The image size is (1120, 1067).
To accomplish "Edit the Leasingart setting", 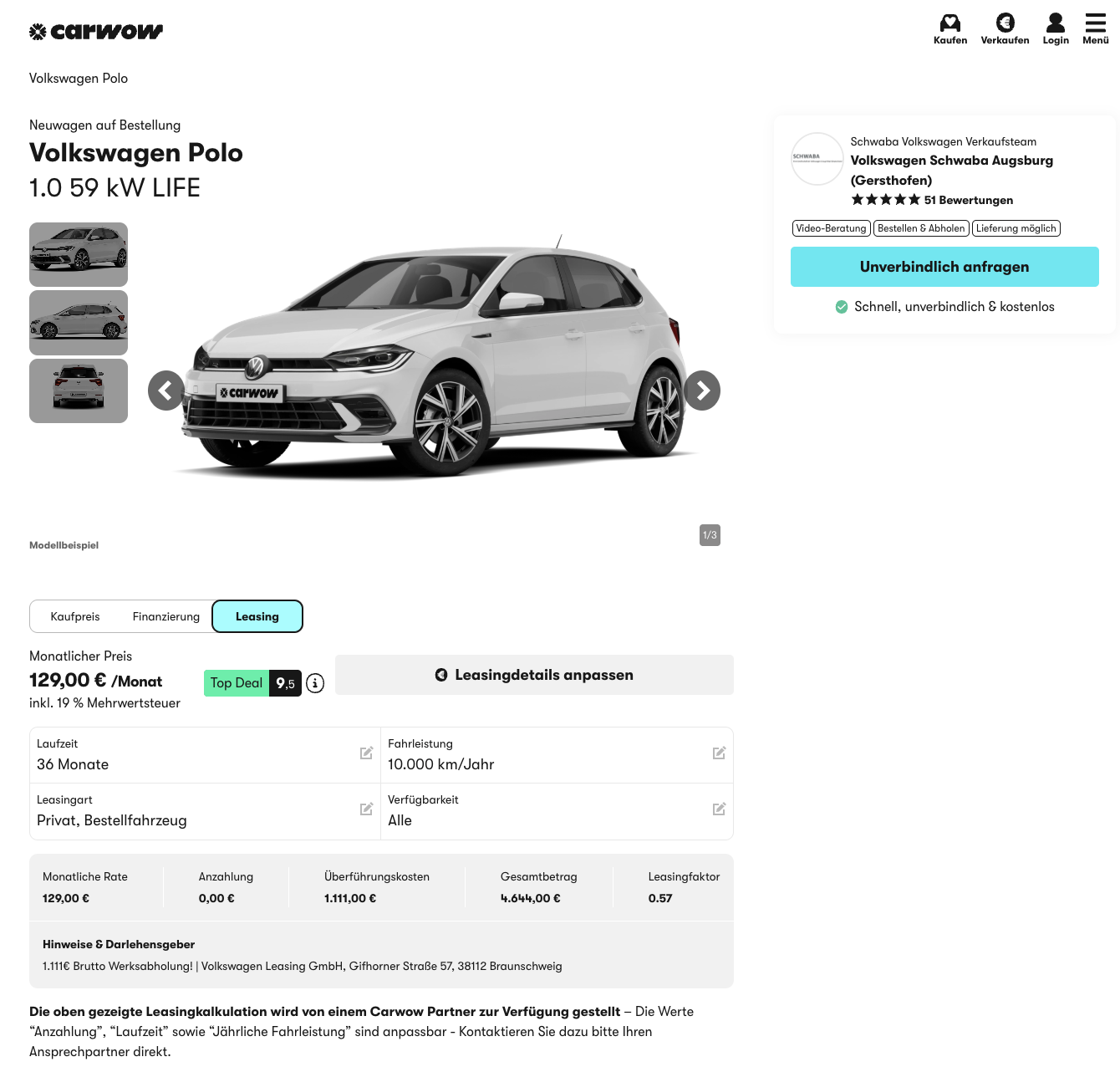I will [366, 809].
